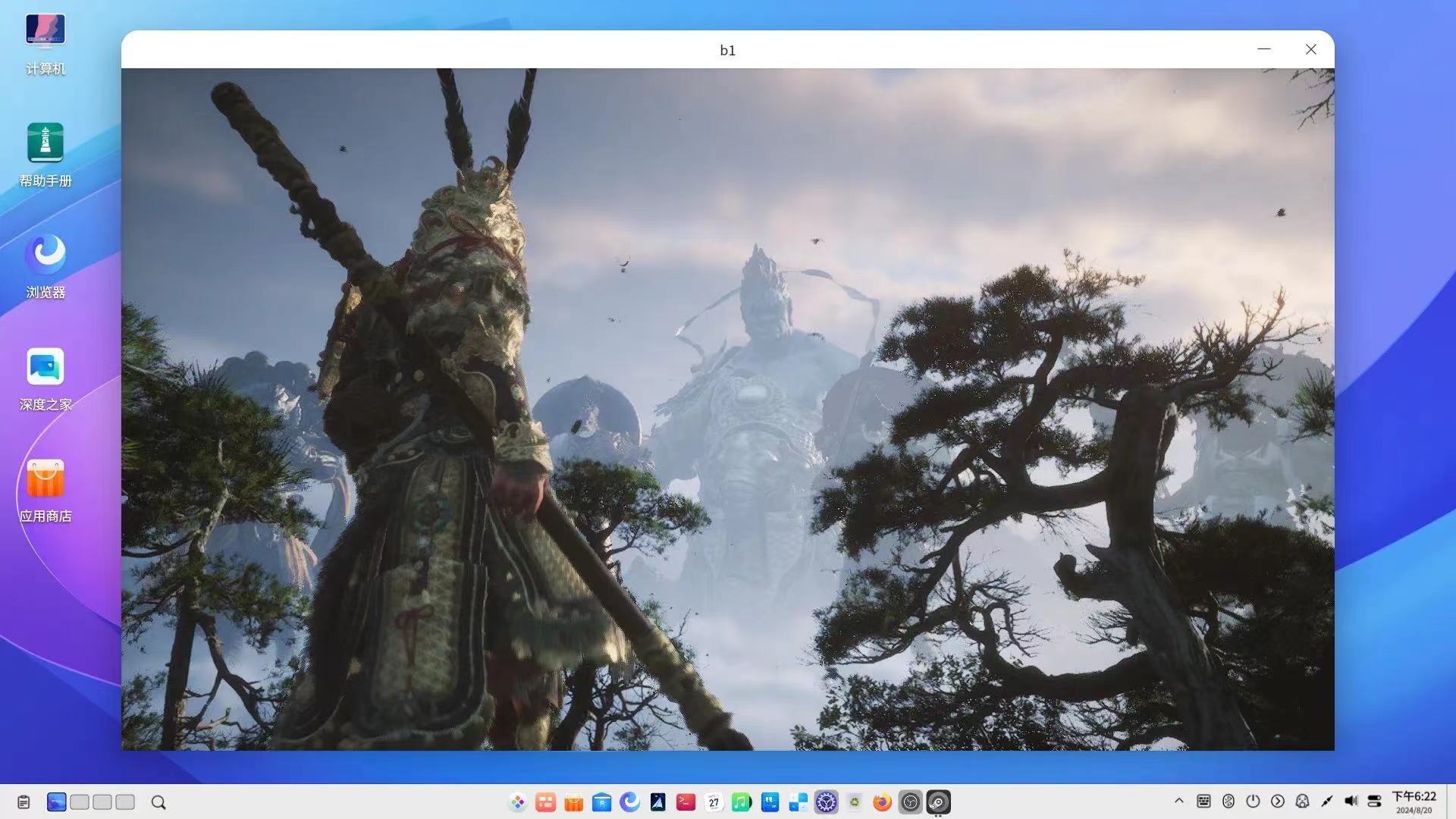The image size is (1456, 819).
Task: Open the Steam icon in the dock
Action: (x=938, y=802)
